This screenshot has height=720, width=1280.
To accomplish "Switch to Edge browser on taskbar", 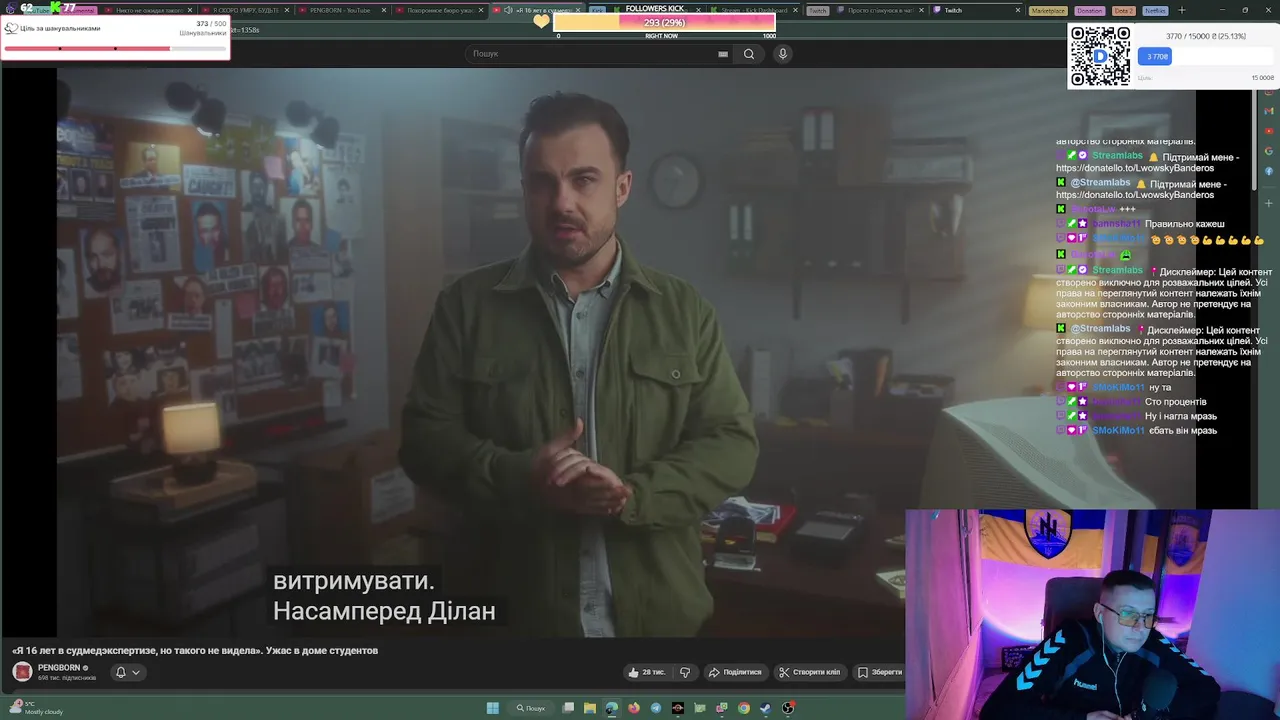I will pyautogui.click(x=612, y=708).
